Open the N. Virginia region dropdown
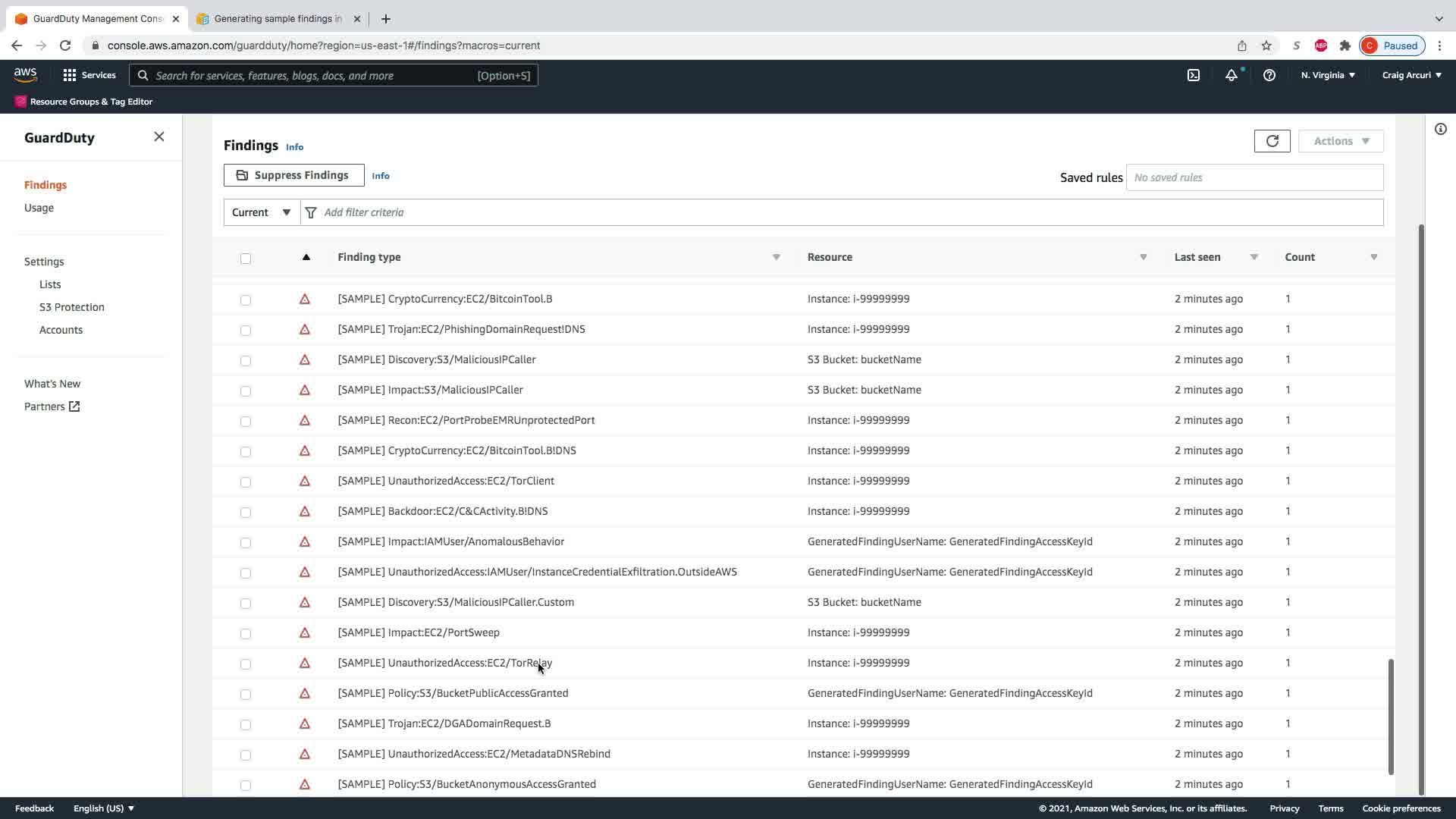The height and width of the screenshot is (819, 1456). click(1327, 75)
